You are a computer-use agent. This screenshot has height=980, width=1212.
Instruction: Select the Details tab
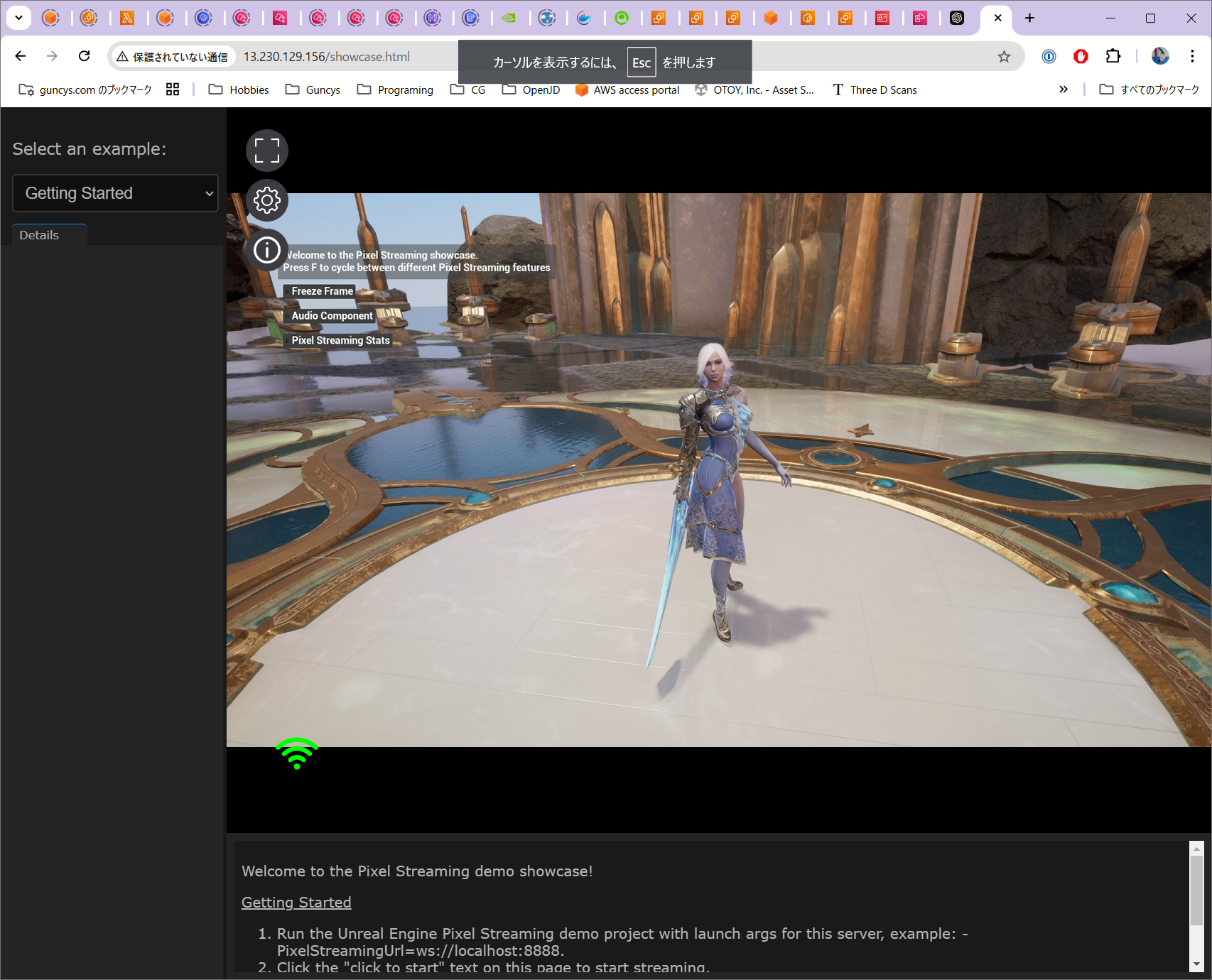point(50,235)
